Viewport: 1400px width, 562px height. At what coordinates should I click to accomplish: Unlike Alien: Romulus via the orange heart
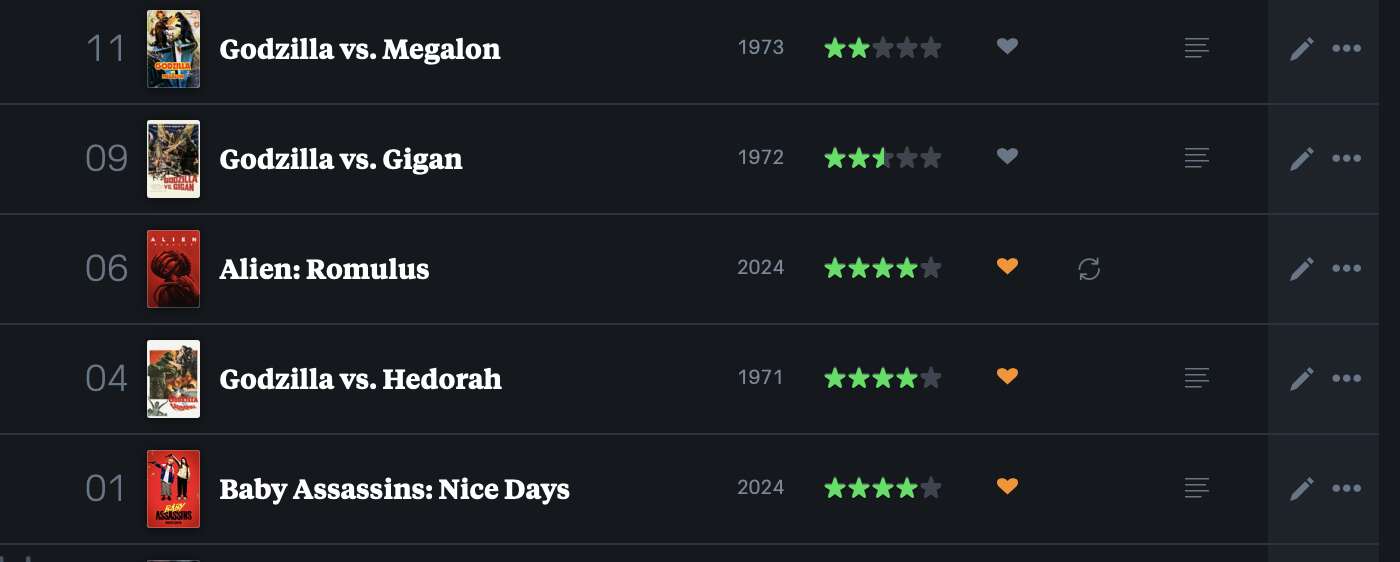(x=1007, y=266)
